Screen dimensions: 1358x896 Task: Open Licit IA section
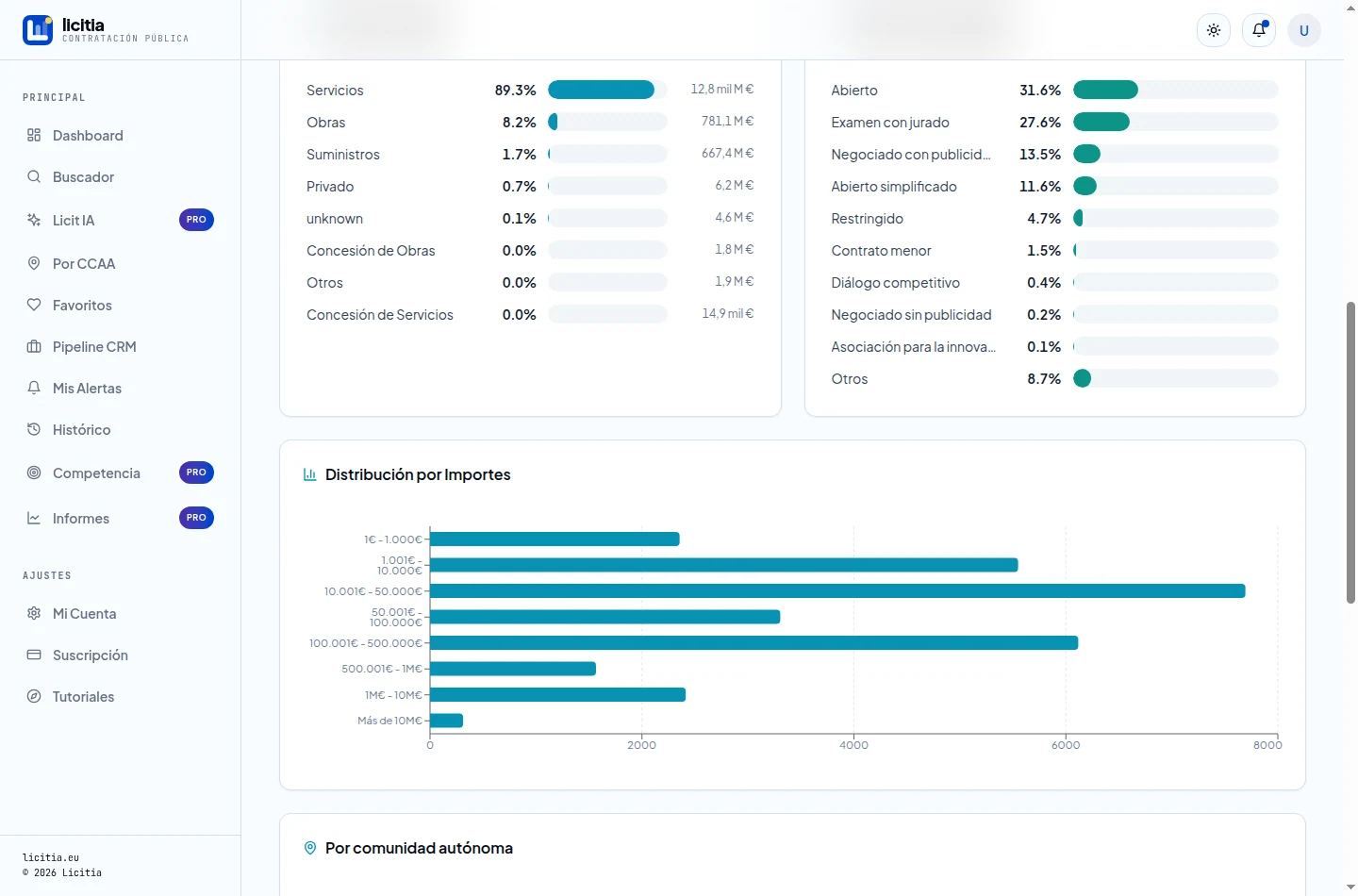click(121, 220)
